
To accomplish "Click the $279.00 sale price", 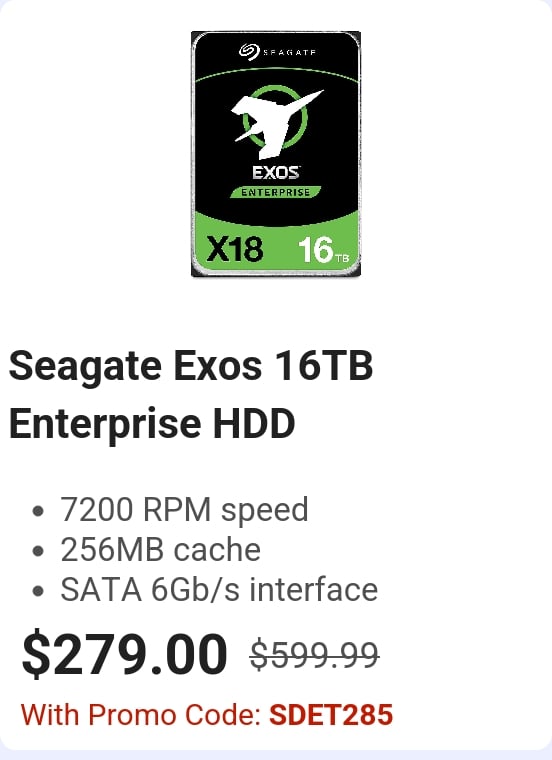I will click(x=125, y=655).
